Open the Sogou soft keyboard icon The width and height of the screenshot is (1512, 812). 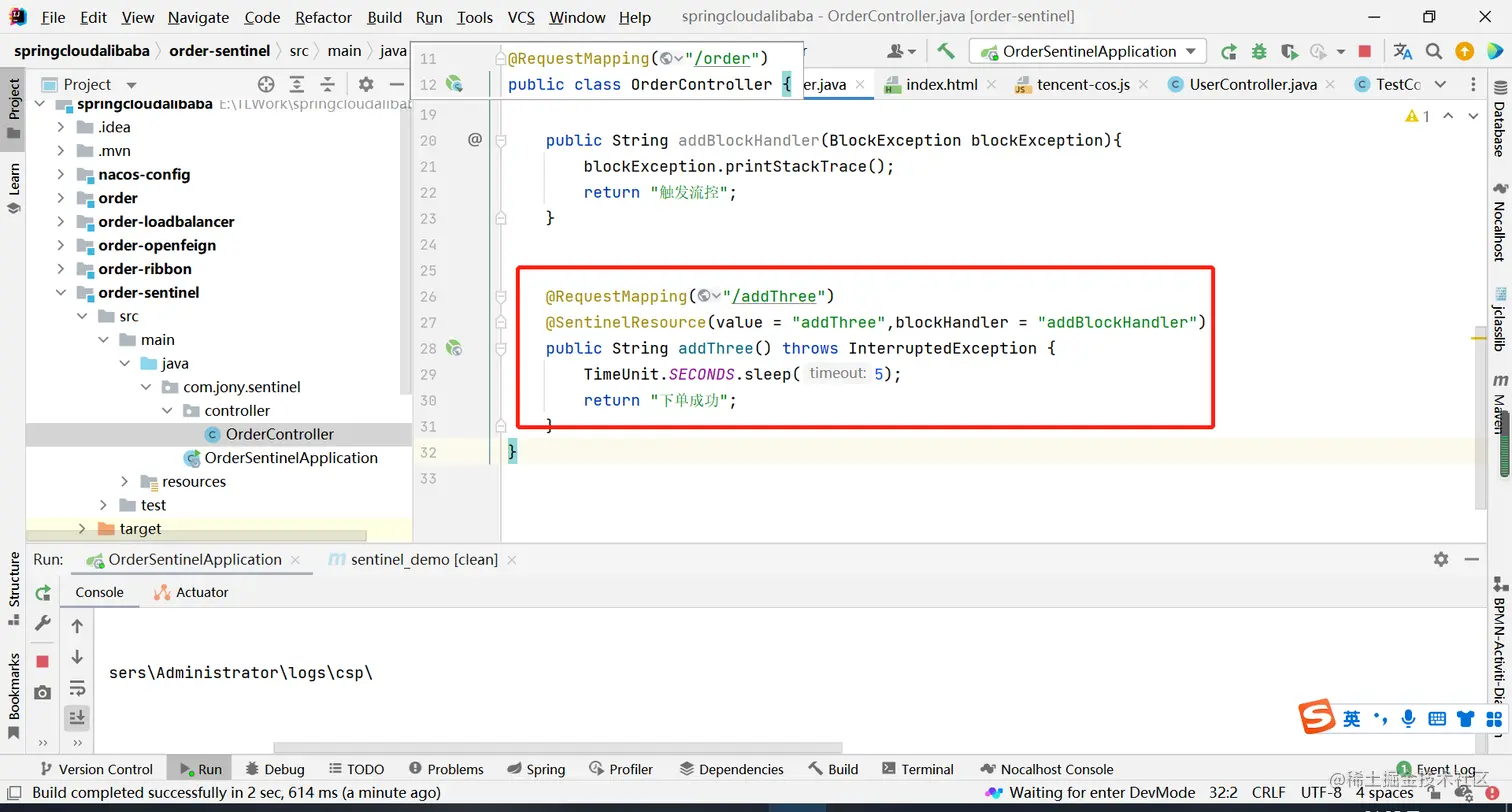pos(1437,718)
